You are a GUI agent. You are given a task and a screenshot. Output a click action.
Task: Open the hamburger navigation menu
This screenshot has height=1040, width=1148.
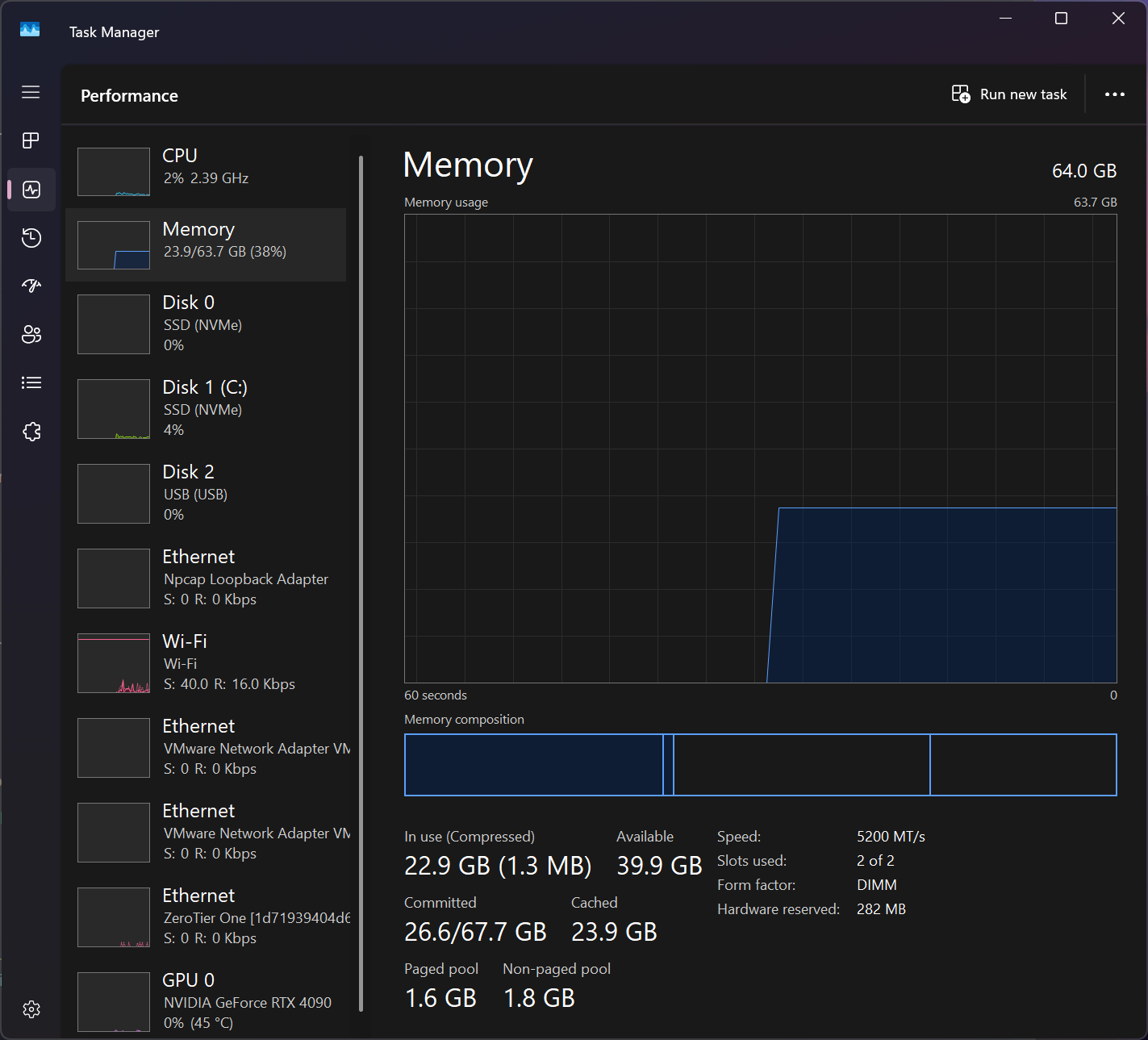31,92
